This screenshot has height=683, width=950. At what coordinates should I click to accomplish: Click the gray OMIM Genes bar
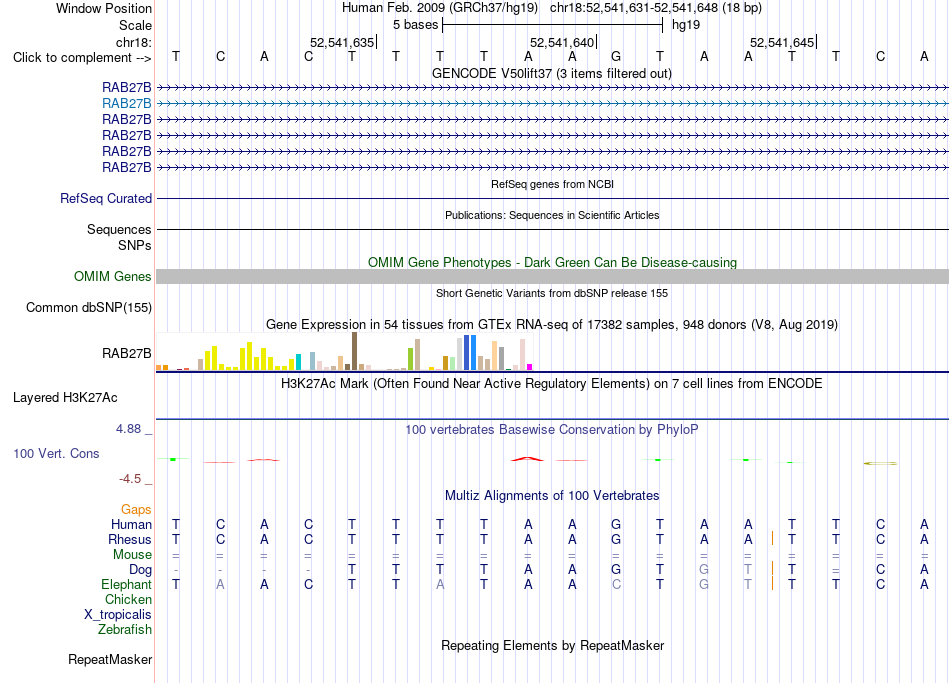pyautogui.click(x=552, y=276)
